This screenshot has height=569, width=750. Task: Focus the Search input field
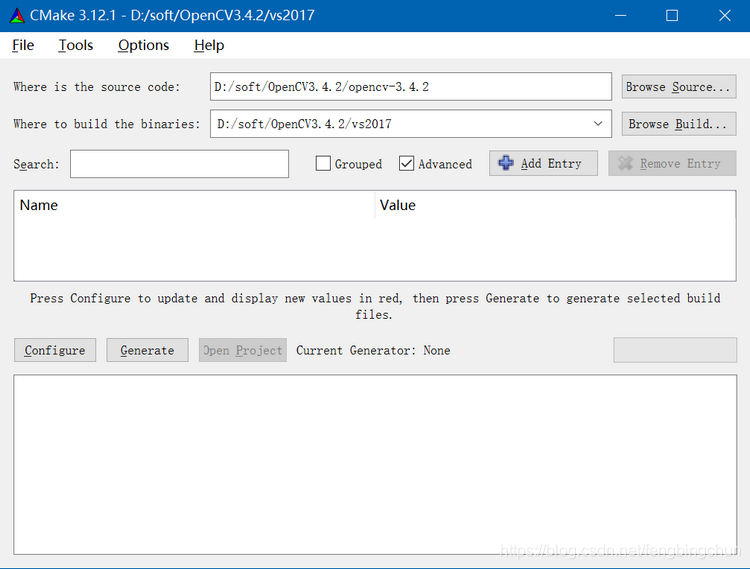[x=179, y=164]
